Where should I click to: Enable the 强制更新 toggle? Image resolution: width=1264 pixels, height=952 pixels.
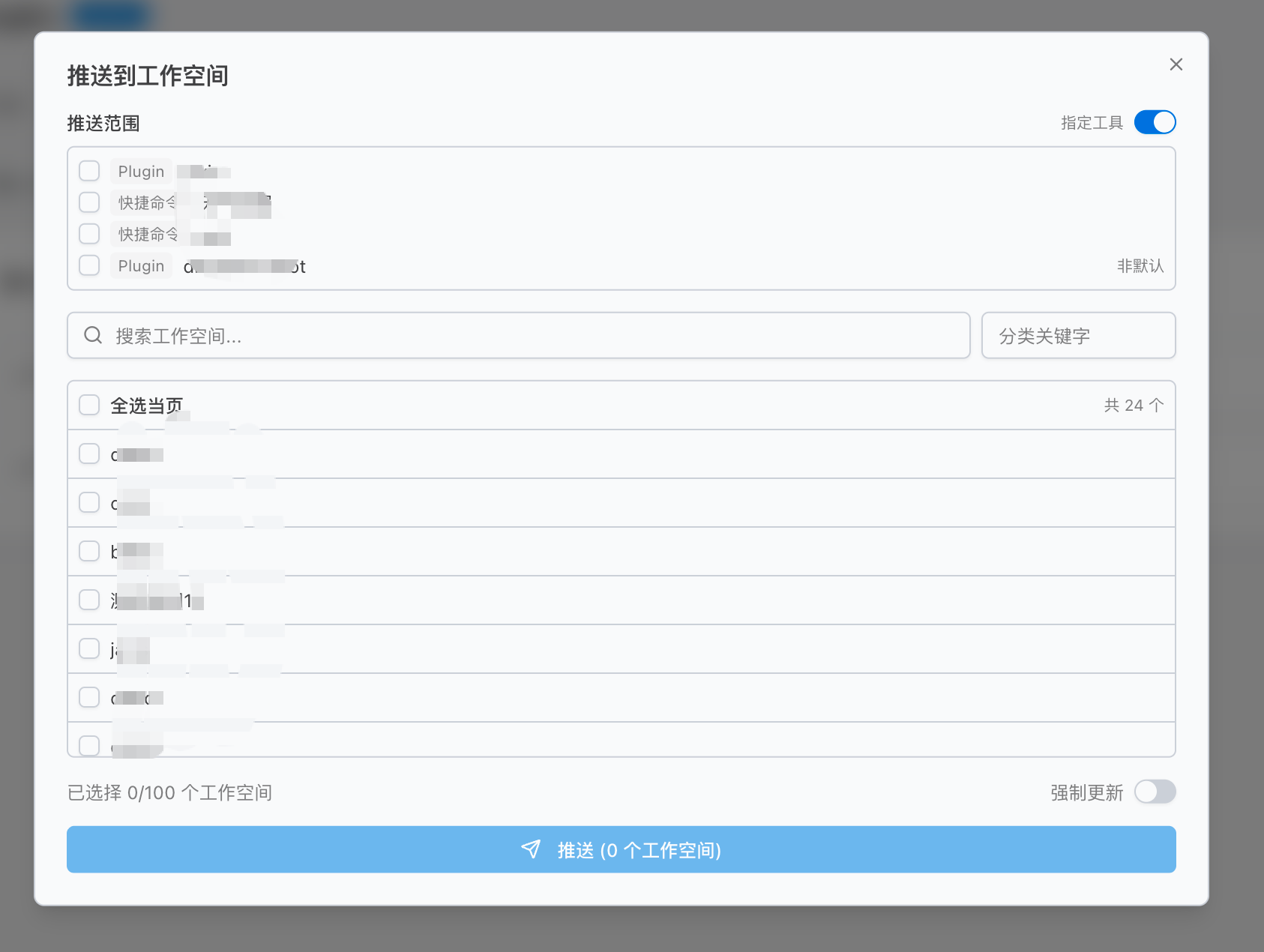tap(1155, 792)
